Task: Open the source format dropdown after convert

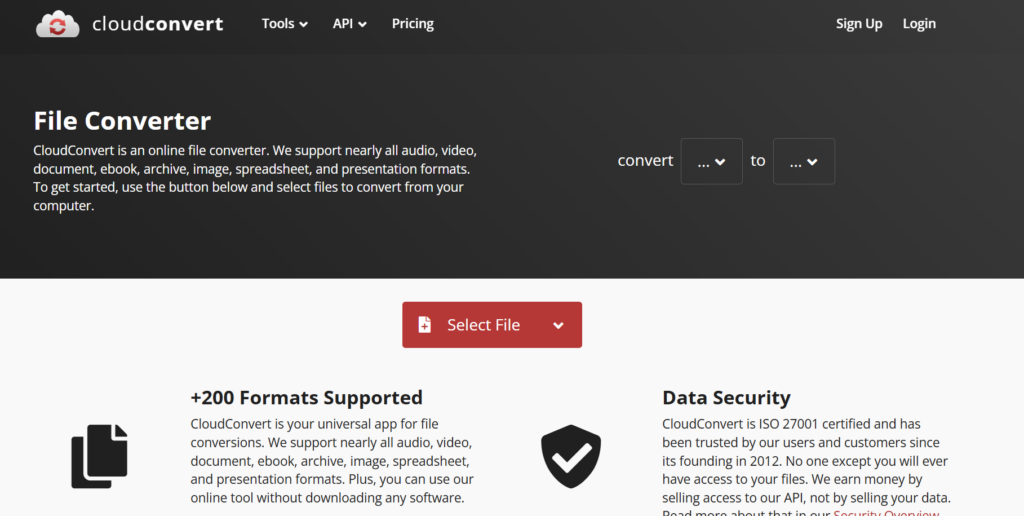Action: [x=711, y=161]
